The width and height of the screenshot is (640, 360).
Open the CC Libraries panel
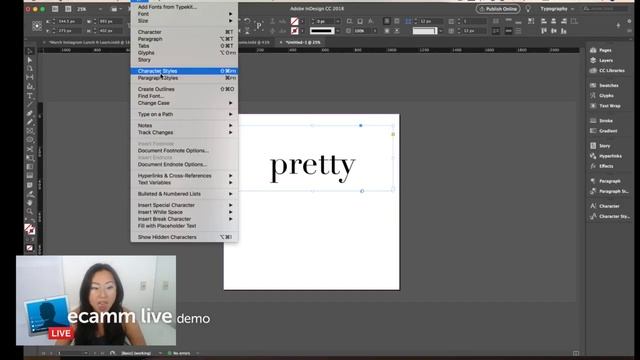(x=607, y=71)
